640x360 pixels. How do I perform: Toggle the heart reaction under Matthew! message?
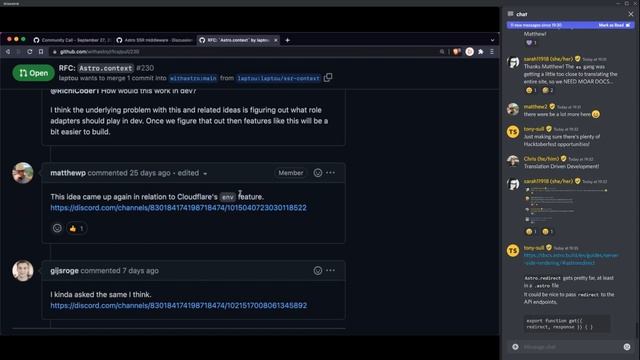(531, 42)
